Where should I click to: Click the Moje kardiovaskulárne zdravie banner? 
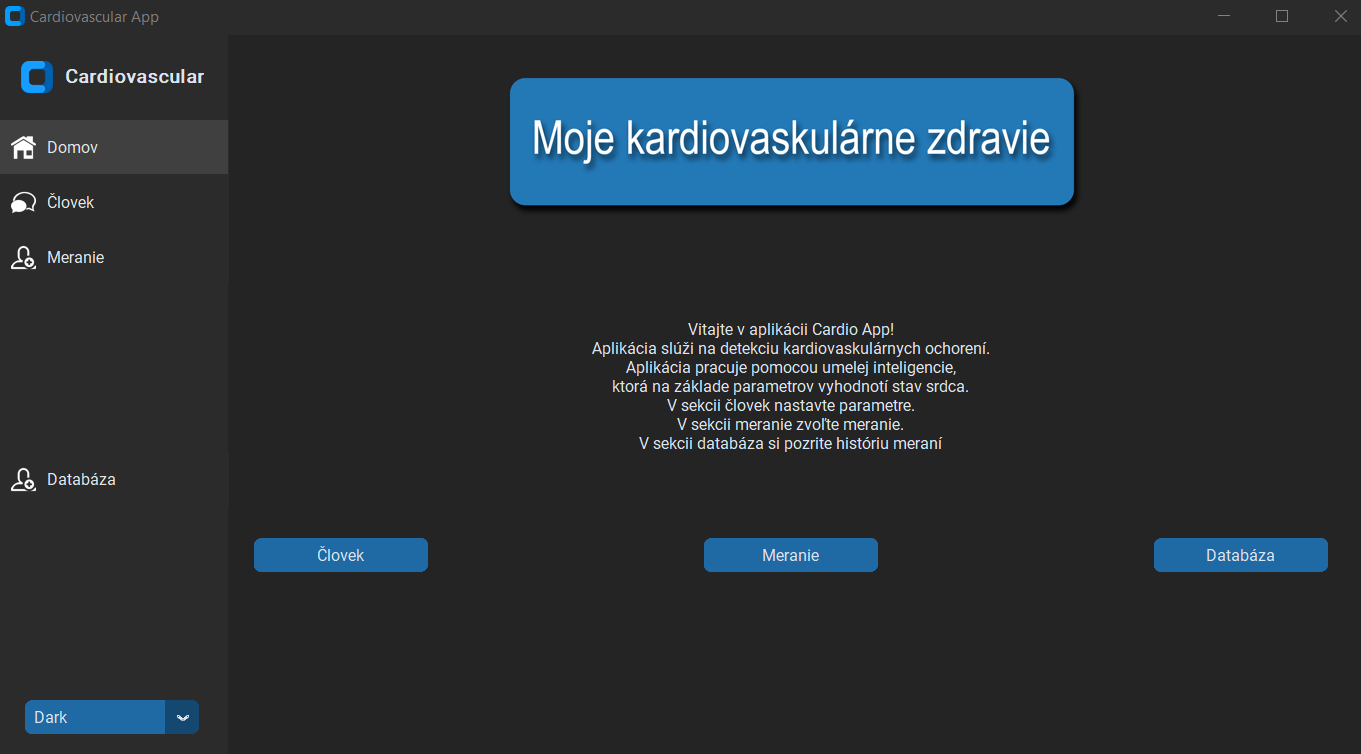pos(792,141)
